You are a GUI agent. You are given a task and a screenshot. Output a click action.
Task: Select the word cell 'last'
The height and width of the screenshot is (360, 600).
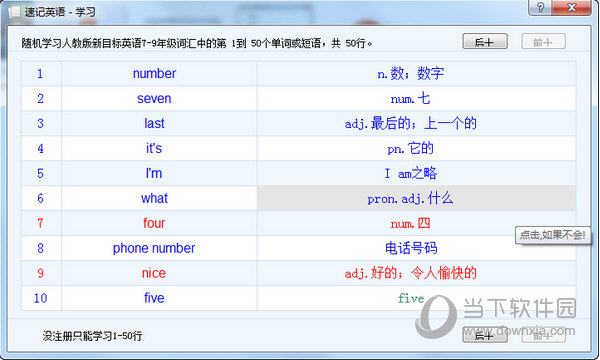coord(159,124)
